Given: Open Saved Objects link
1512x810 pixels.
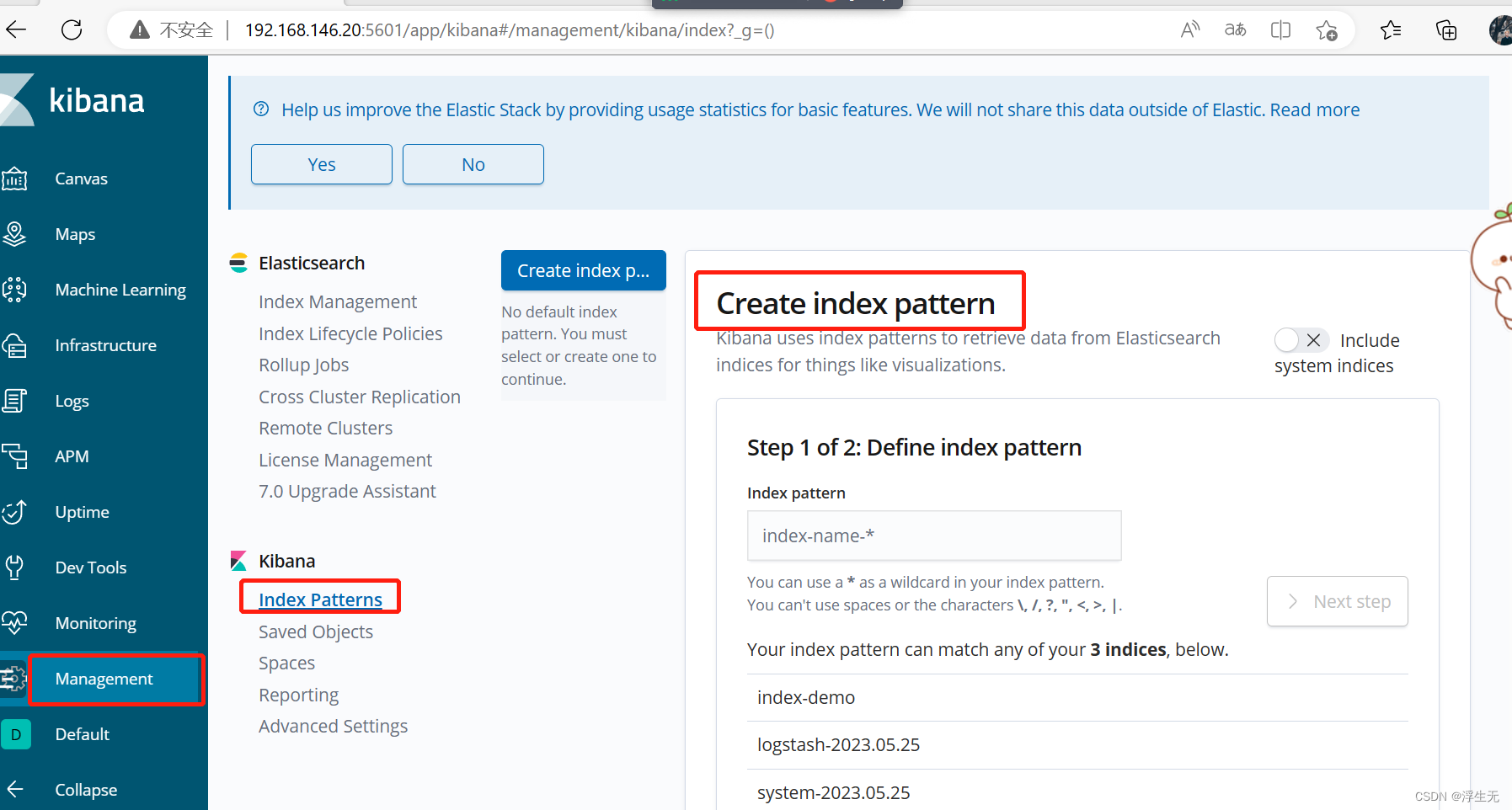Looking at the screenshot, I should coord(316,631).
